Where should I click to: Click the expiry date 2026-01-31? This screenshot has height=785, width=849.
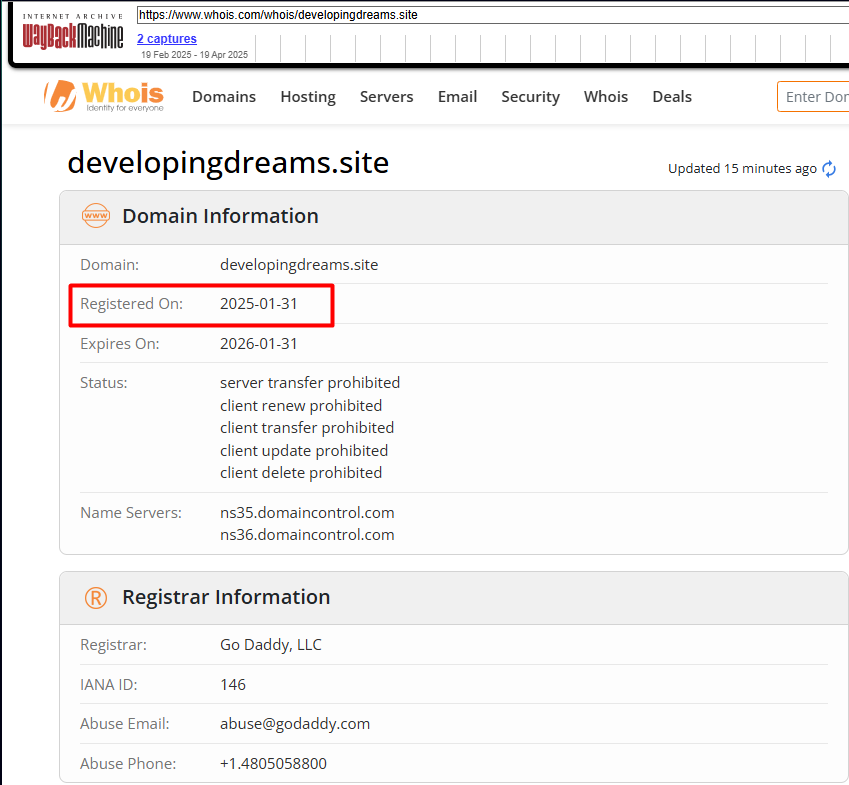[259, 344]
